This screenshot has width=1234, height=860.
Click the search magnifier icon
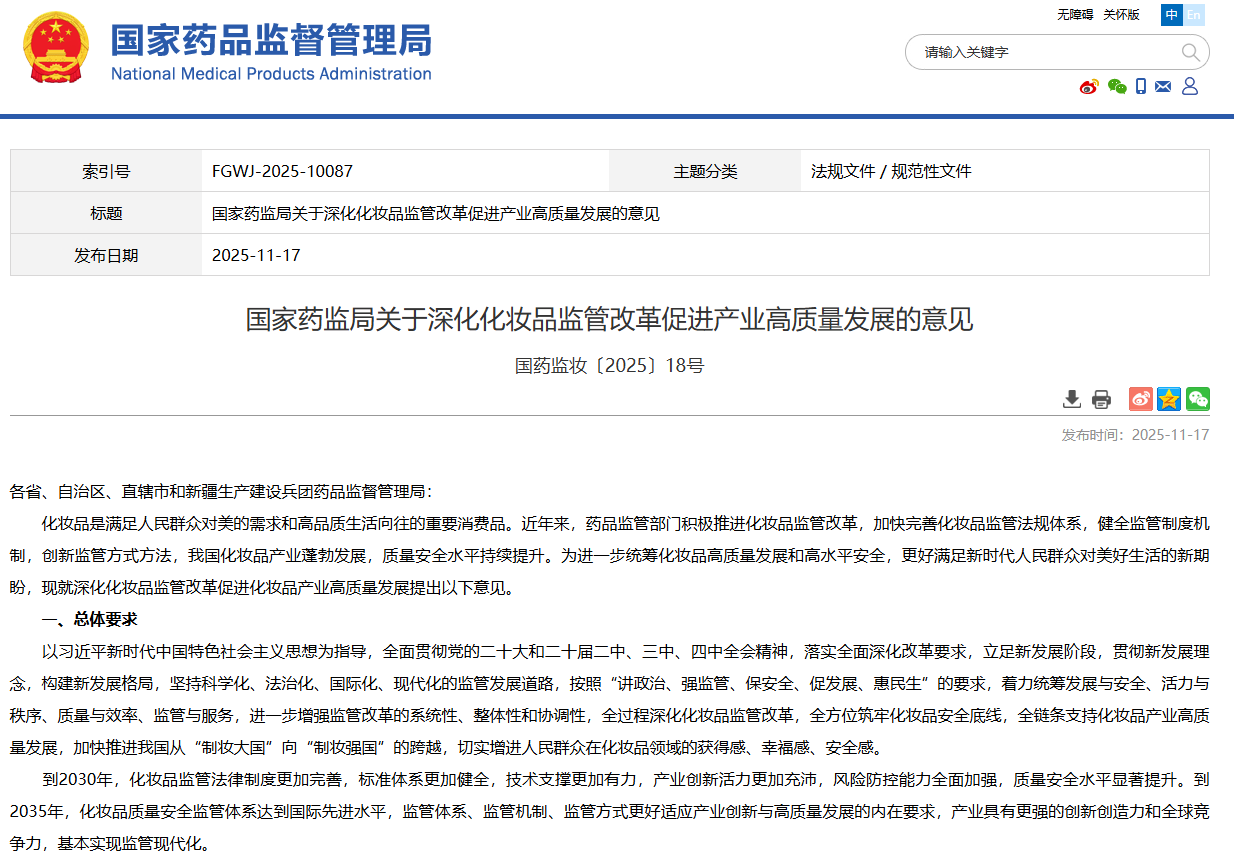click(x=1190, y=52)
